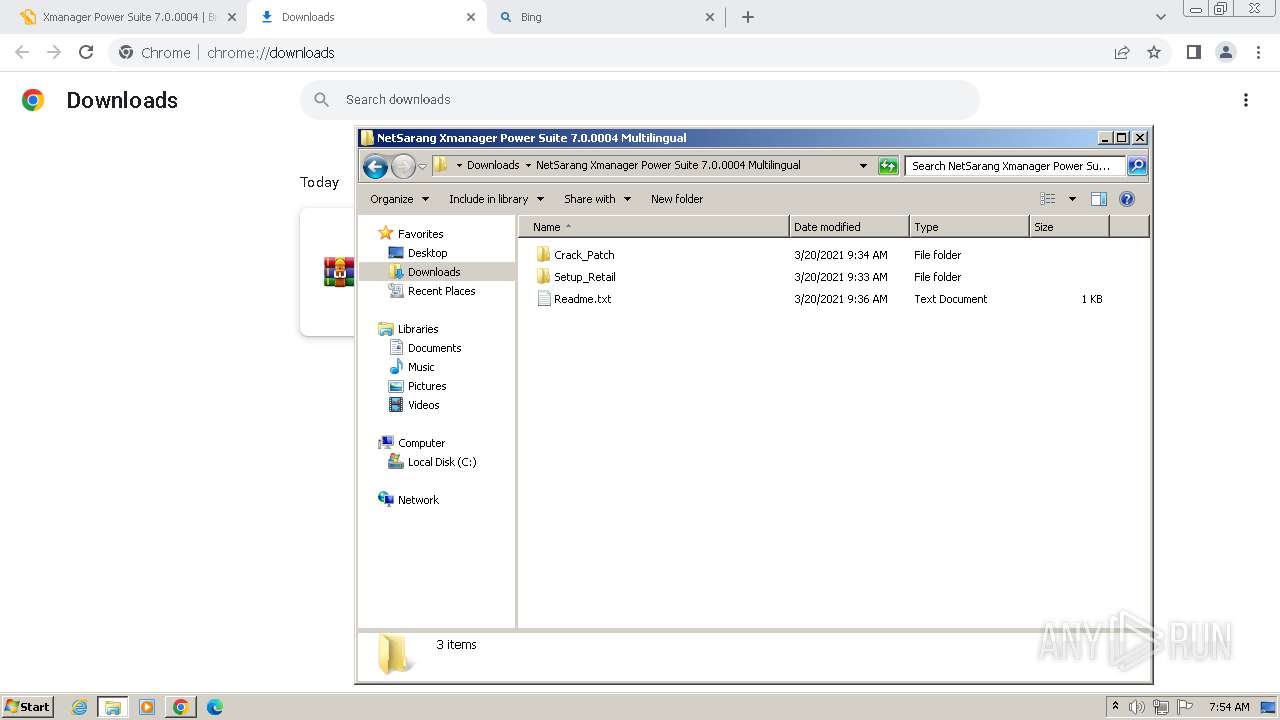The width and height of the screenshot is (1280, 720).
Task: Go back in Explorer window
Action: 375,166
